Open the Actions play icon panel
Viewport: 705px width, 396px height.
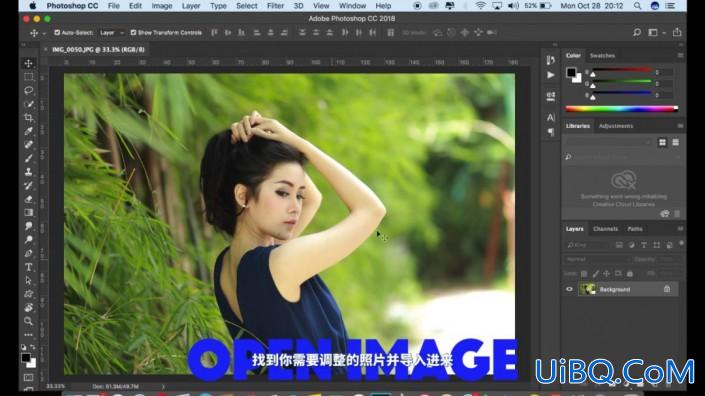[x=551, y=75]
